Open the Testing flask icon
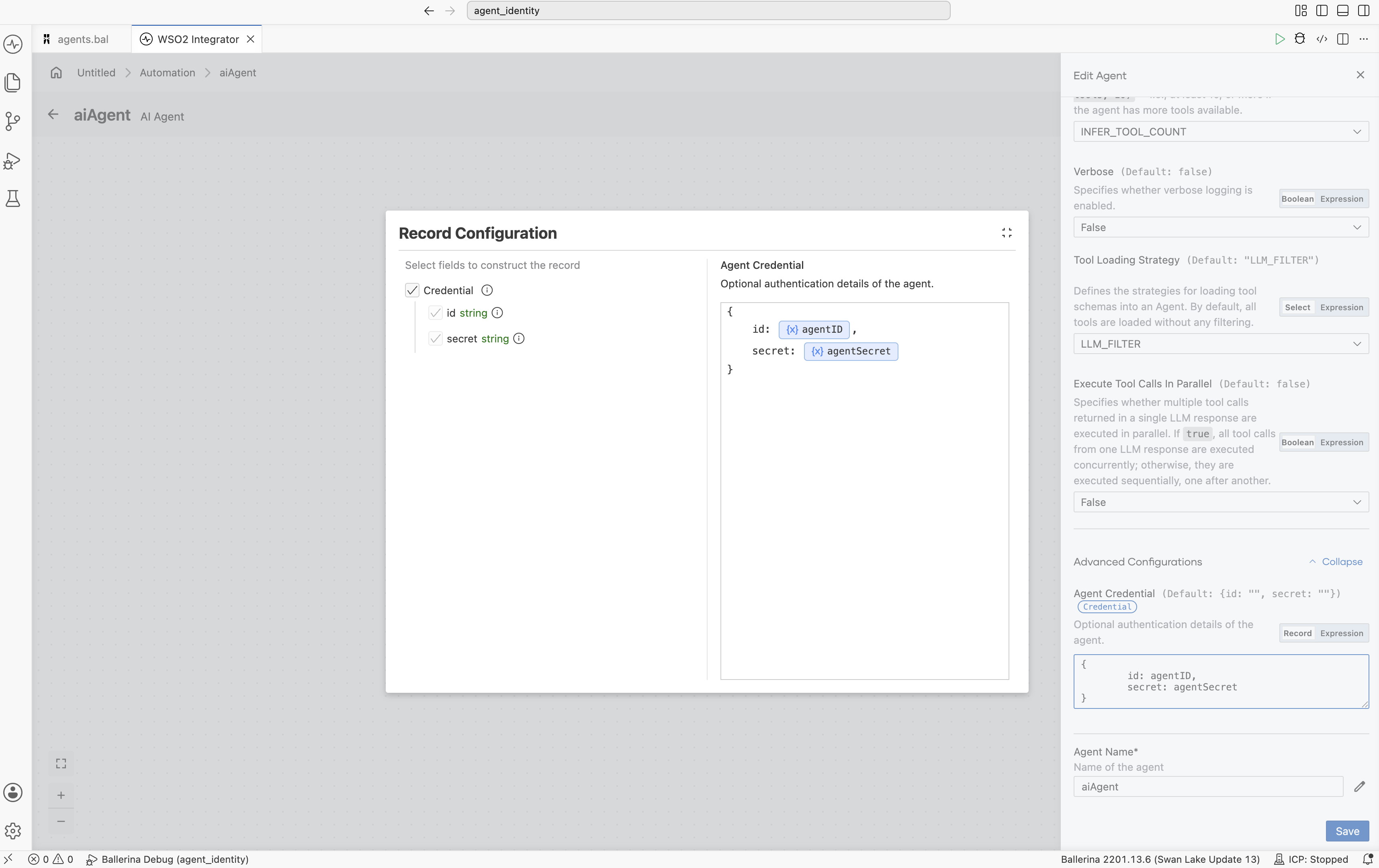The width and height of the screenshot is (1379, 868). [13, 199]
